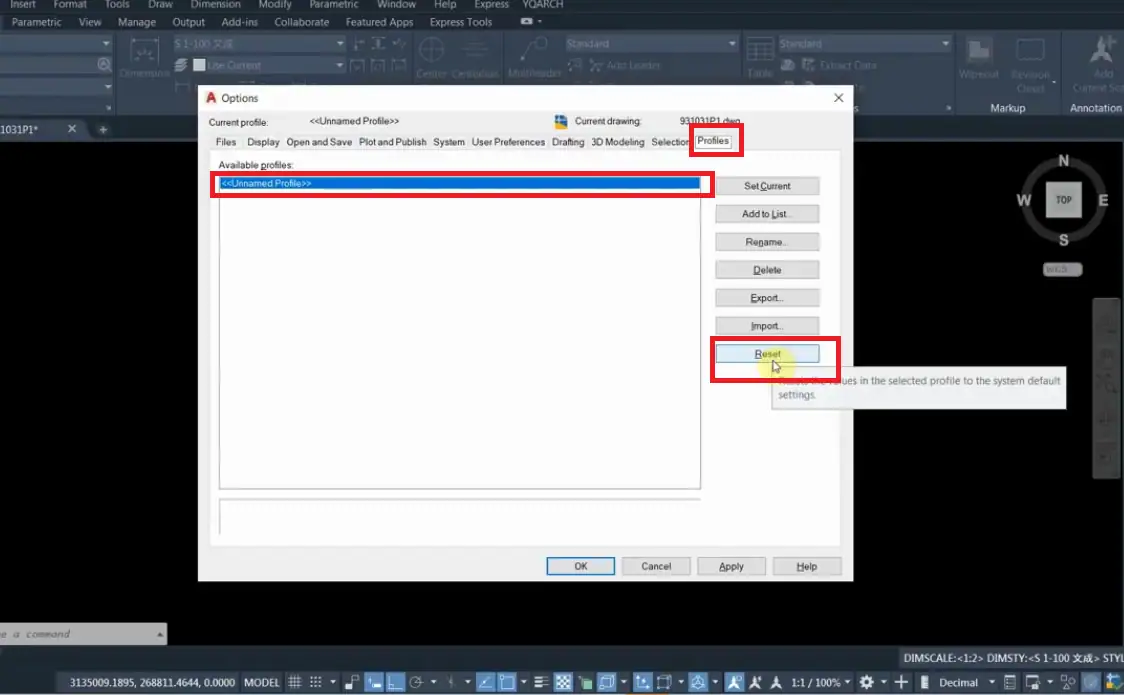Viewport: 1124px width, 695px height.
Task: Open the 1:1 / 100% annotation scale dropdown
Action: [x=821, y=682]
